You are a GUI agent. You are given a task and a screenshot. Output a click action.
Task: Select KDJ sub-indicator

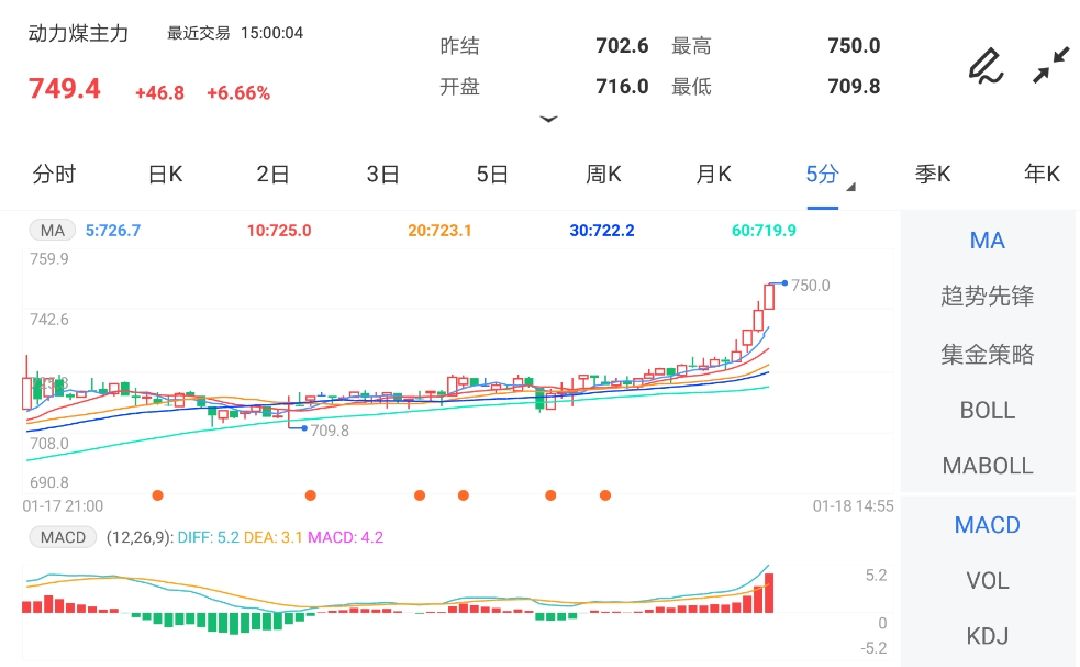(987, 635)
